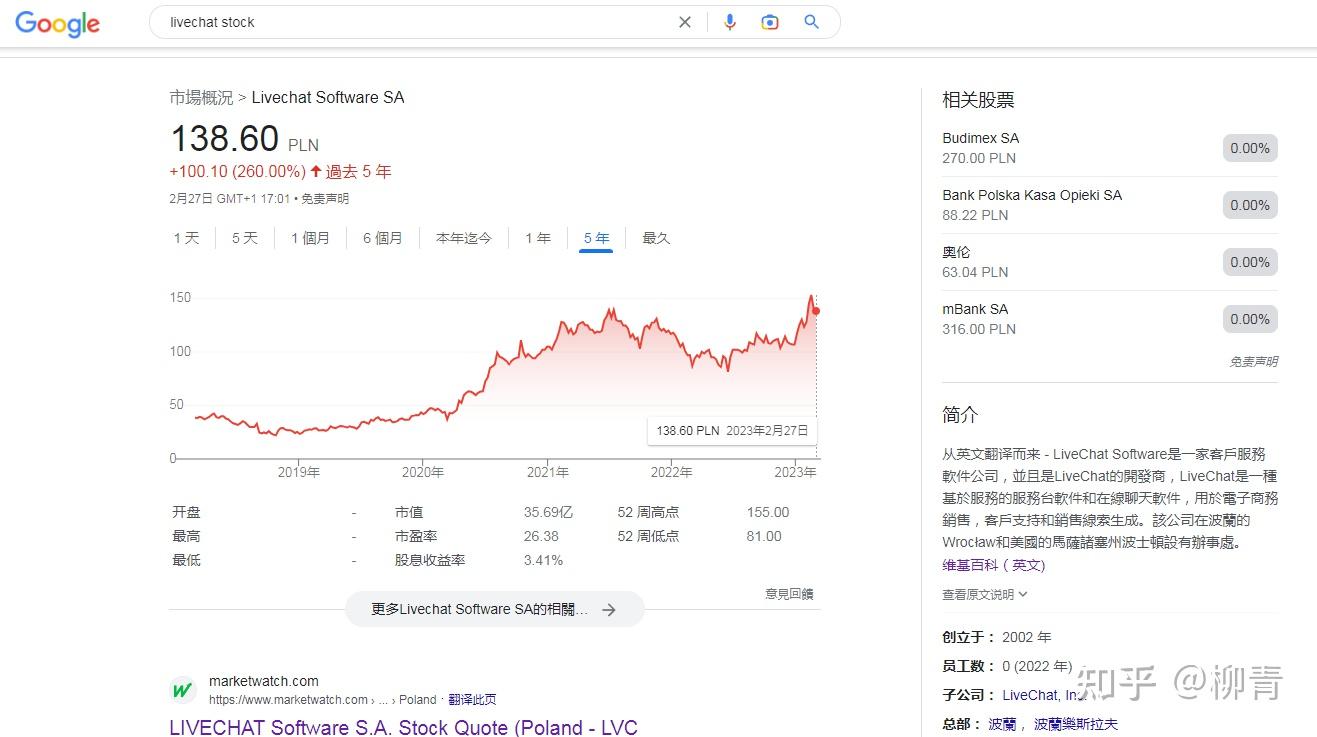Click the marketwatch.com favicon
Viewport: 1317px width, 737px height.
tap(182, 690)
